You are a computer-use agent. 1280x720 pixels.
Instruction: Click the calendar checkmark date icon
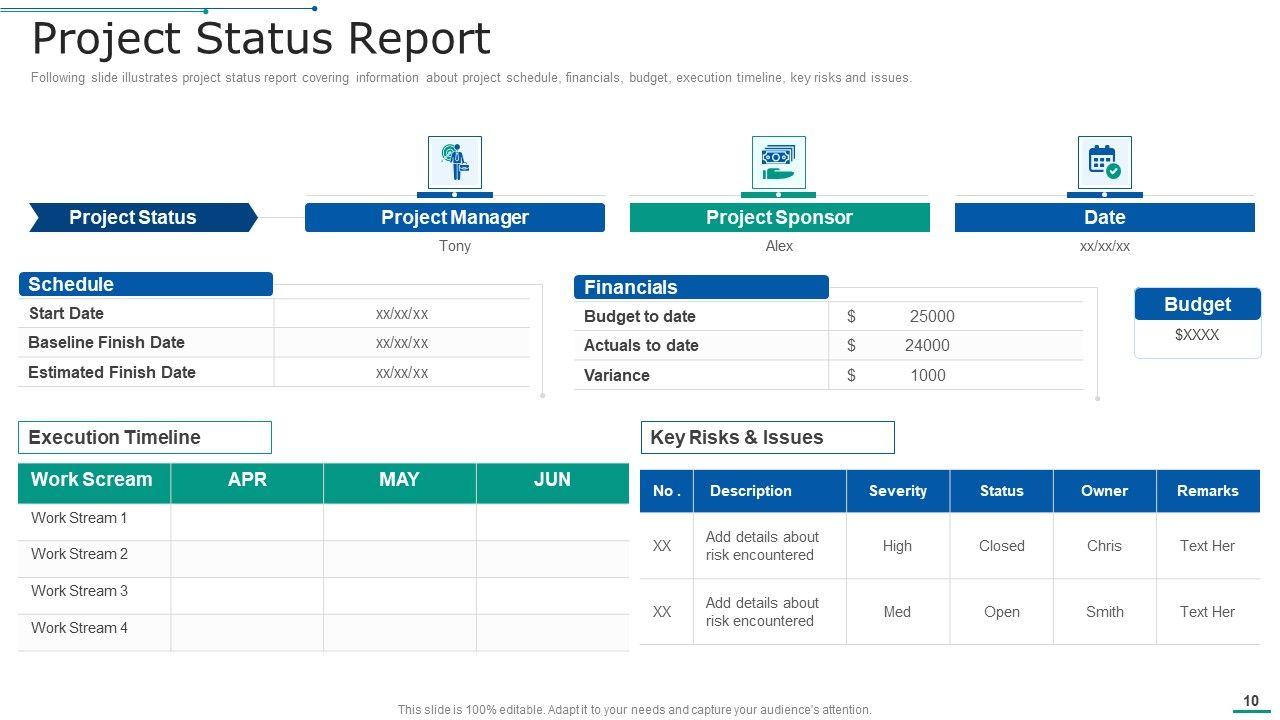1104,162
